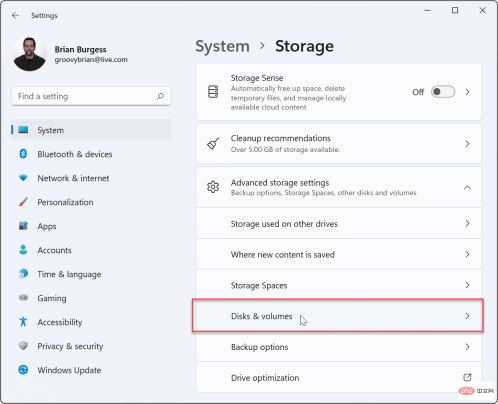Open Disks & volumes
498x404 pixels.
(338, 316)
